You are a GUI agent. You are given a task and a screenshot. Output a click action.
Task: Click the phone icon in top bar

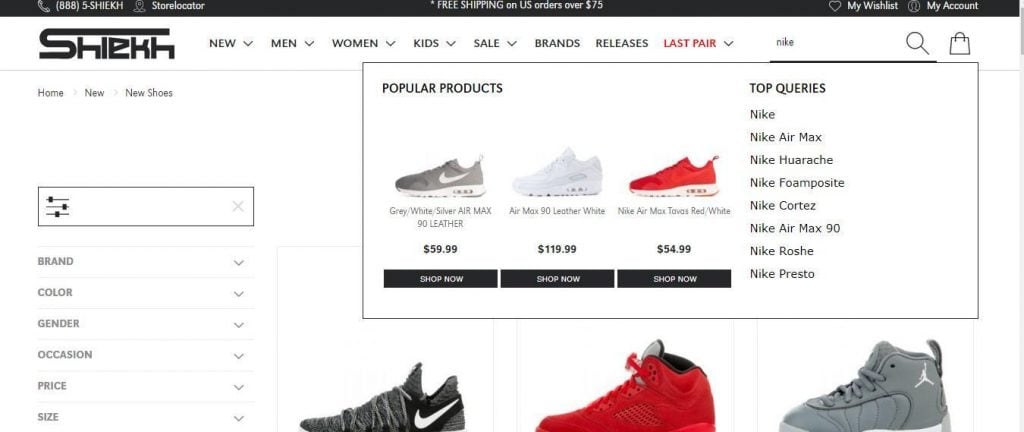coord(44,6)
